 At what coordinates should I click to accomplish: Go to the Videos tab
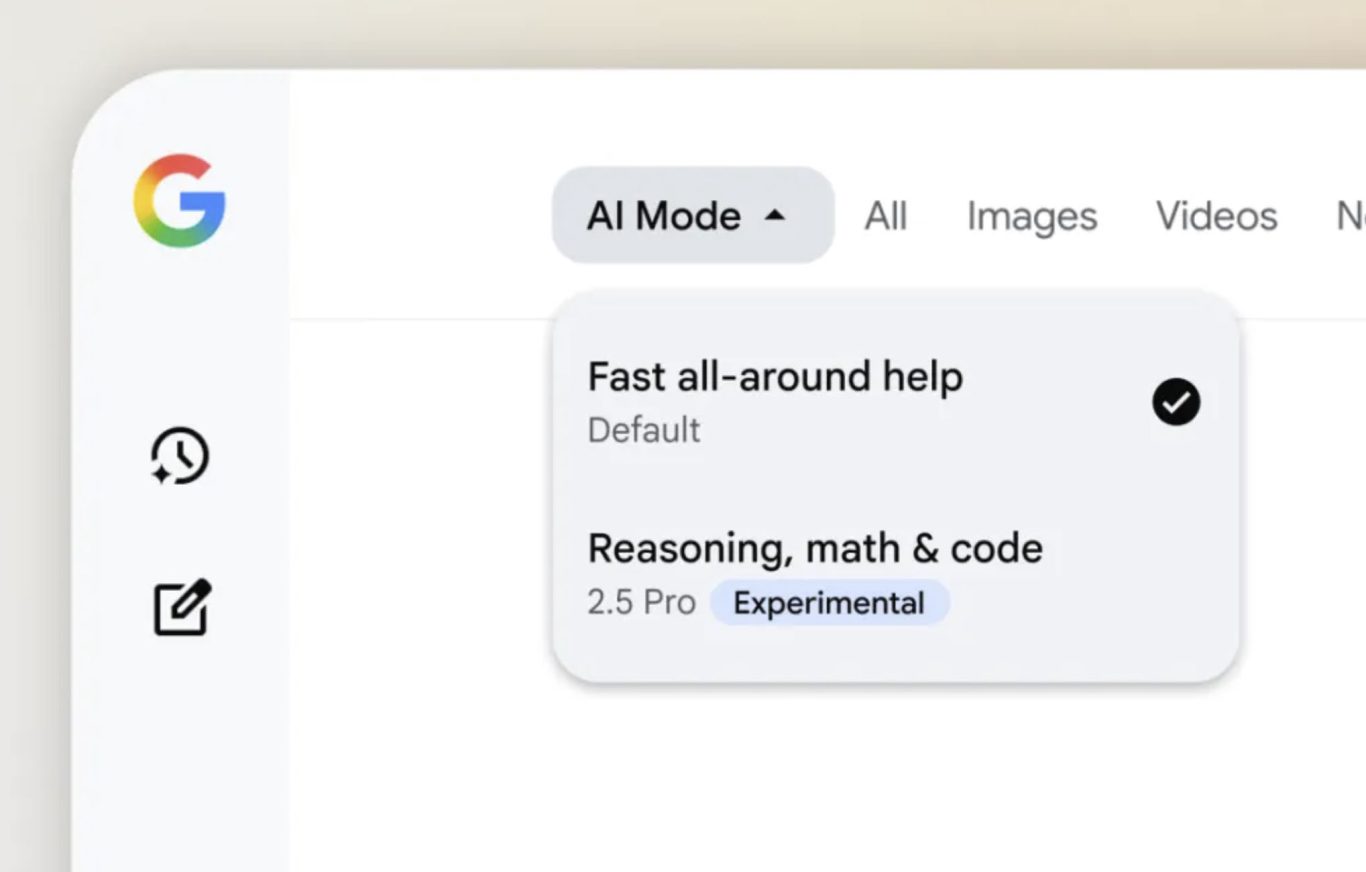(1216, 216)
